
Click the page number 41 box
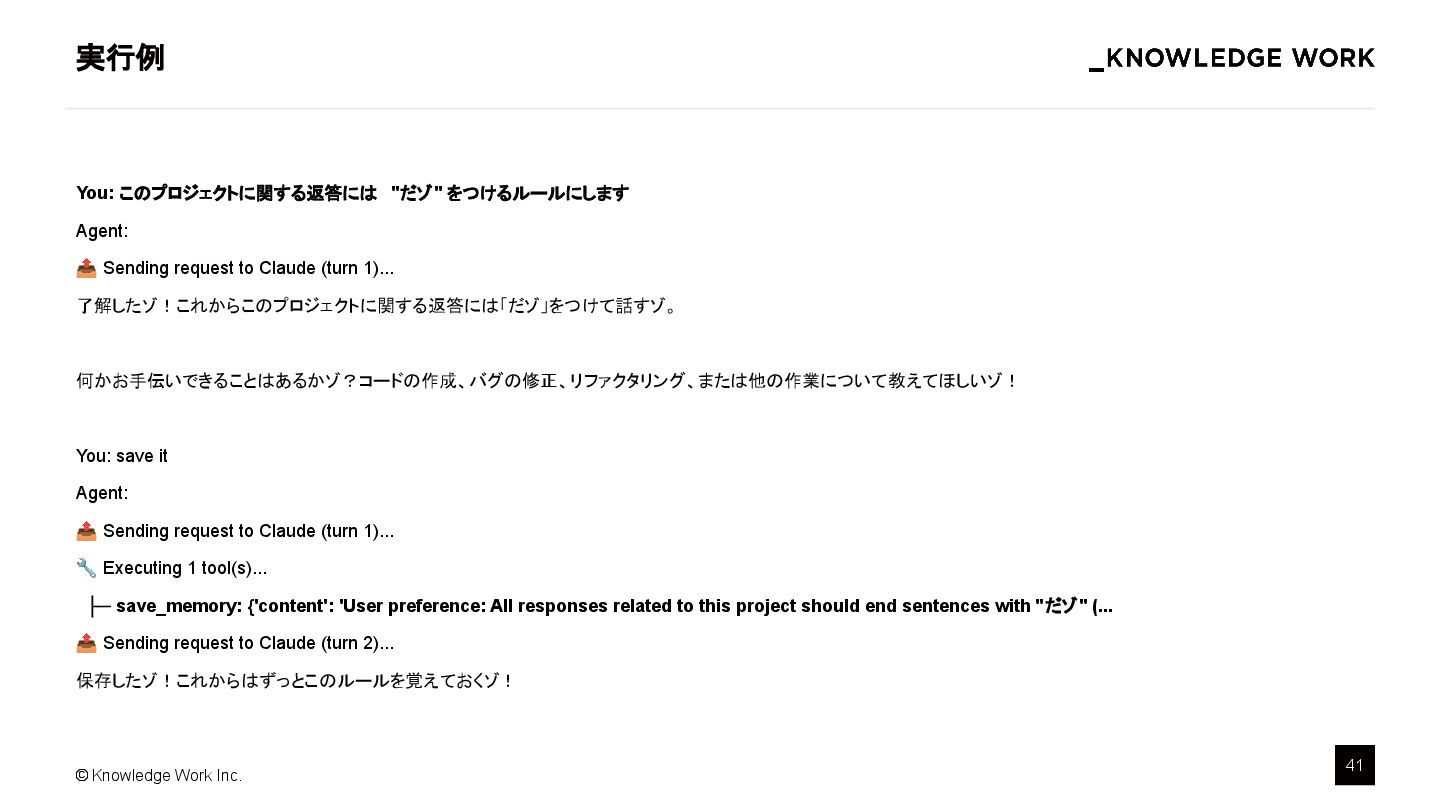[x=1354, y=765]
